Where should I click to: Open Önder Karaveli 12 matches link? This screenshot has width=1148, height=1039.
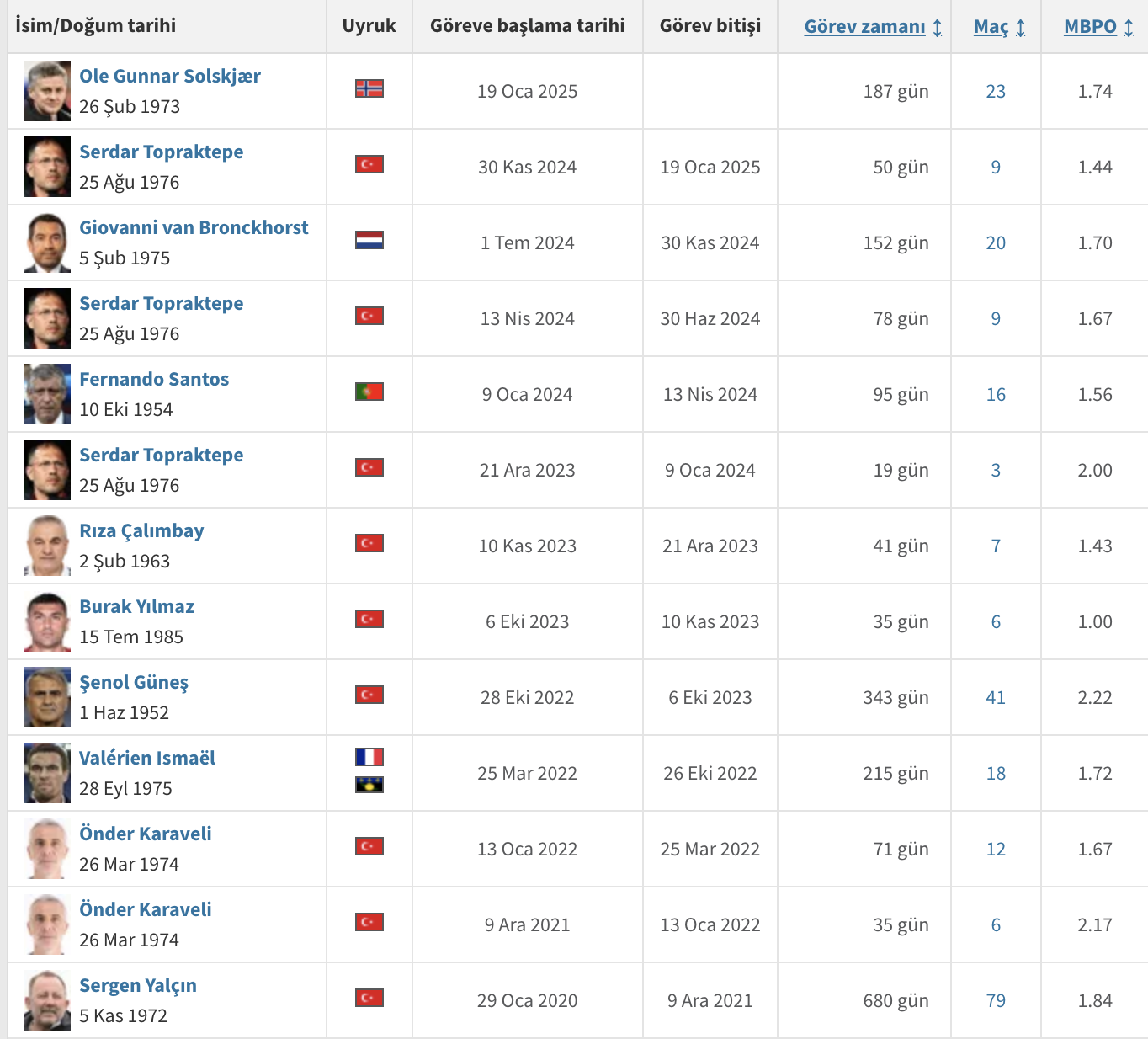tap(996, 849)
